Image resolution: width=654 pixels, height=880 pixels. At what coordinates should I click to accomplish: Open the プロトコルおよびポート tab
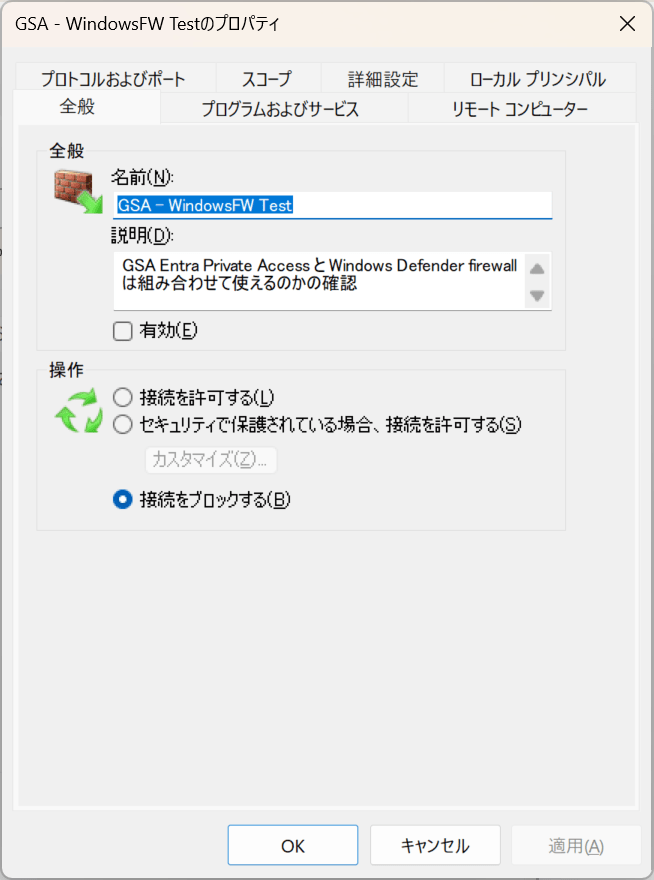[x=113, y=79]
